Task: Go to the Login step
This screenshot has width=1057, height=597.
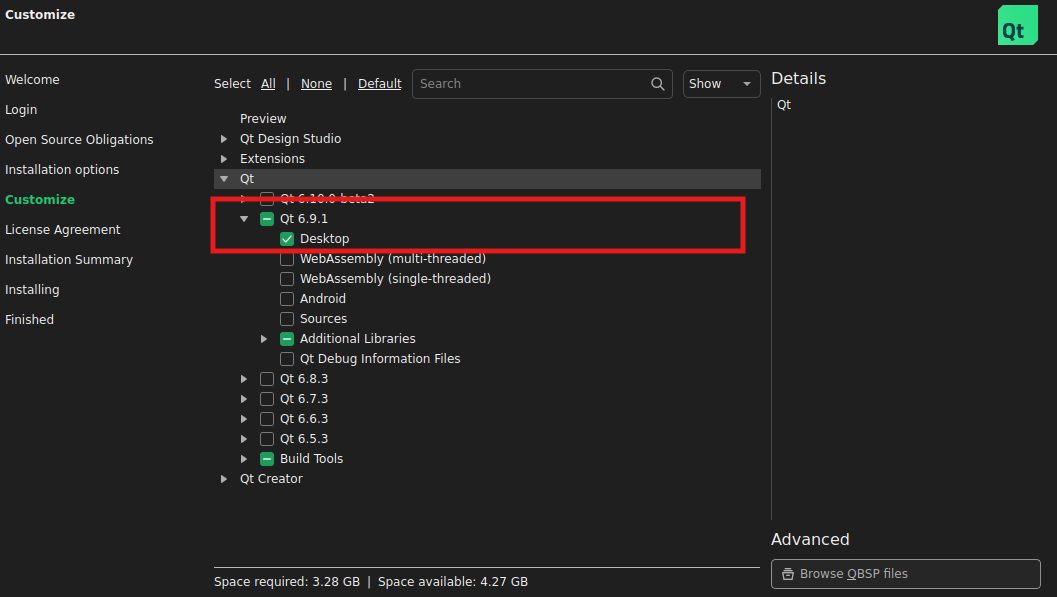Action: click(x=21, y=110)
